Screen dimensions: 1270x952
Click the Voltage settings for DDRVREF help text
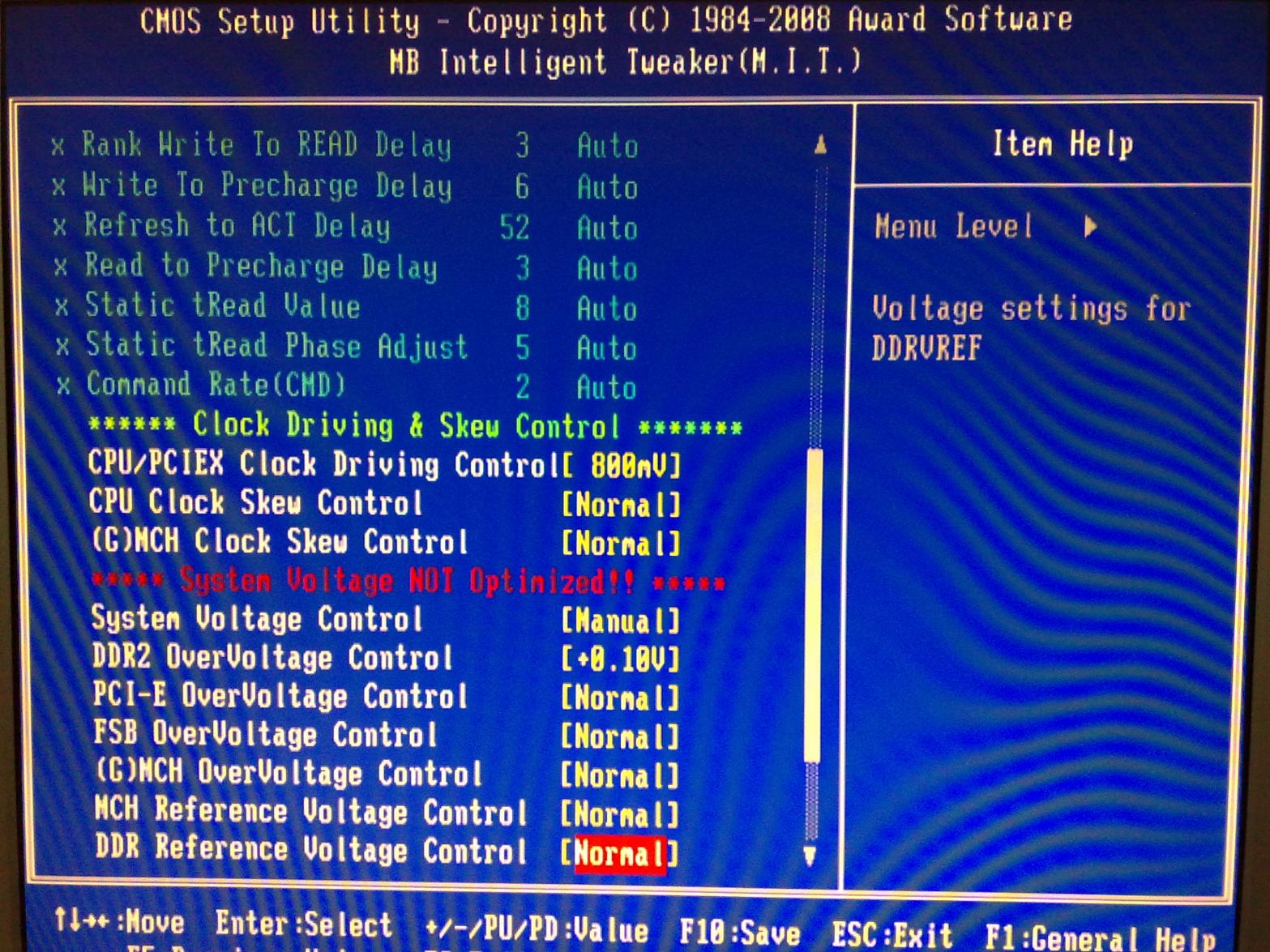pyautogui.click(x=1031, y=328)
